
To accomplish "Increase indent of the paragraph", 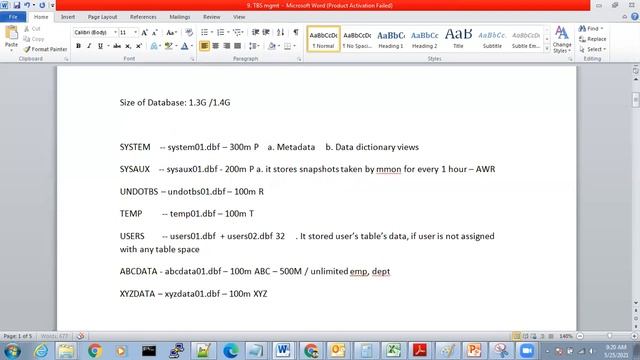I will click(266, 32).
